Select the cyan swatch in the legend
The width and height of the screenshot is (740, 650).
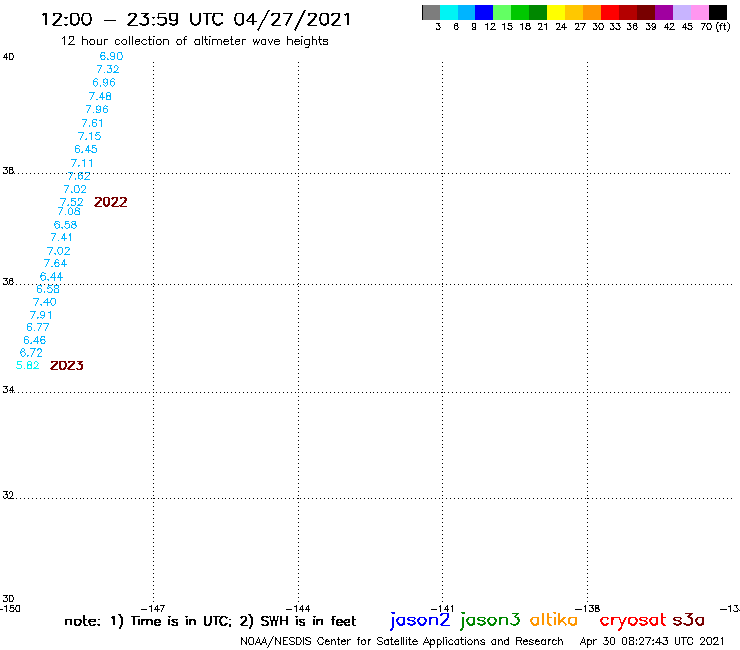[x=449, y=13]
